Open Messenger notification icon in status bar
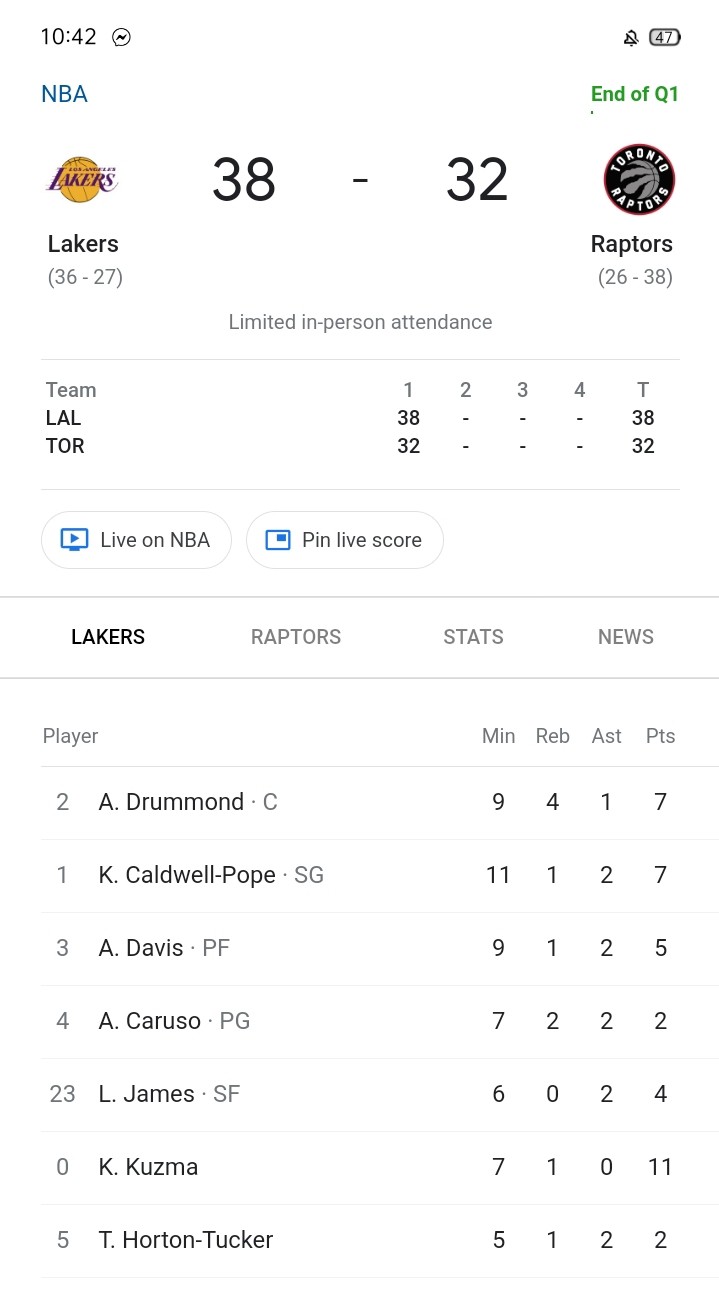This screenshot has width=719, height=1296. click(121, 38)
